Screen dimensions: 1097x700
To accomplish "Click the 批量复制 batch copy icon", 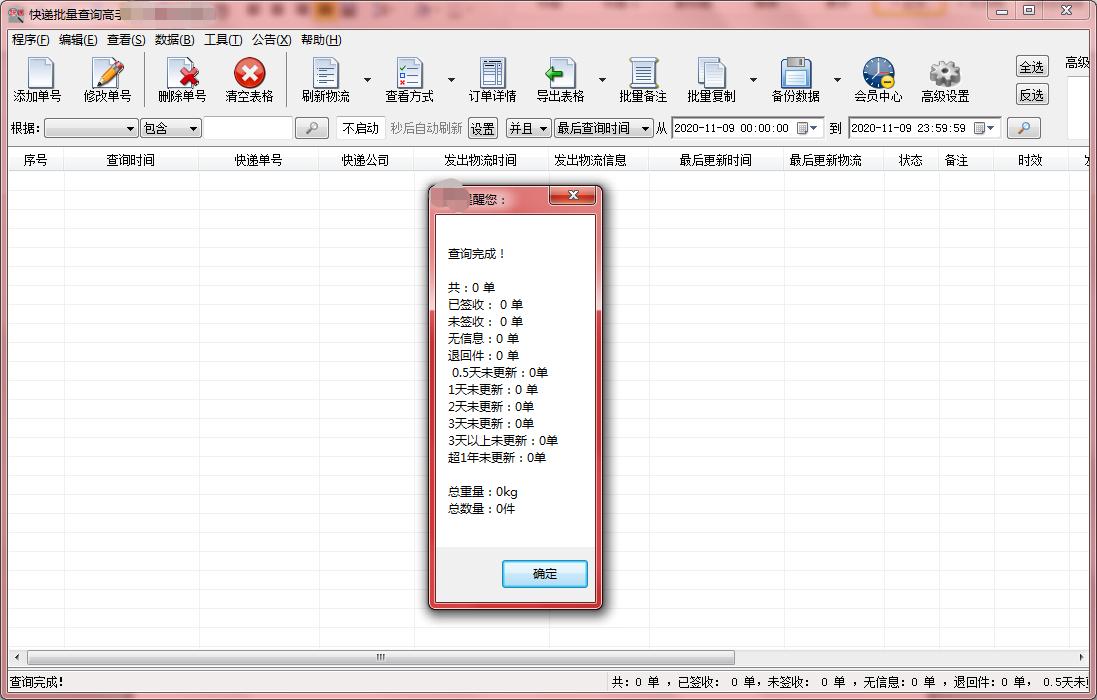I will point(713,78).
